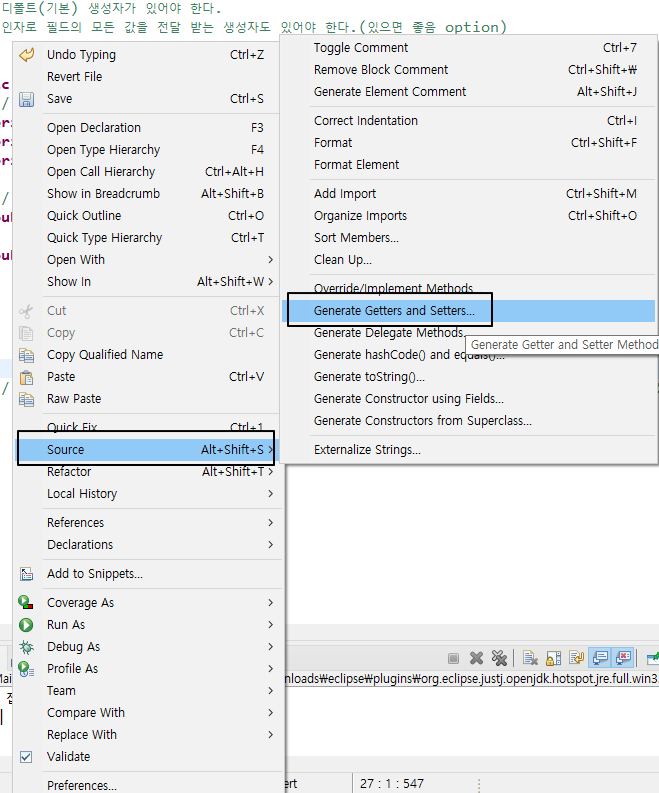Expand the Show In submenu arrow

point(271,282)
